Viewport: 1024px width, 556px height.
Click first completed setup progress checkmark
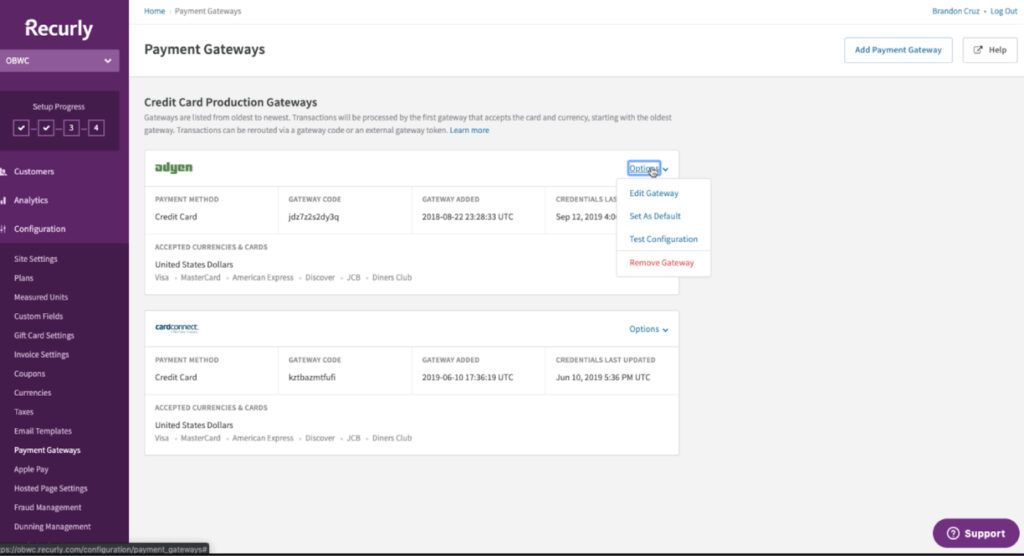point(21,128)
